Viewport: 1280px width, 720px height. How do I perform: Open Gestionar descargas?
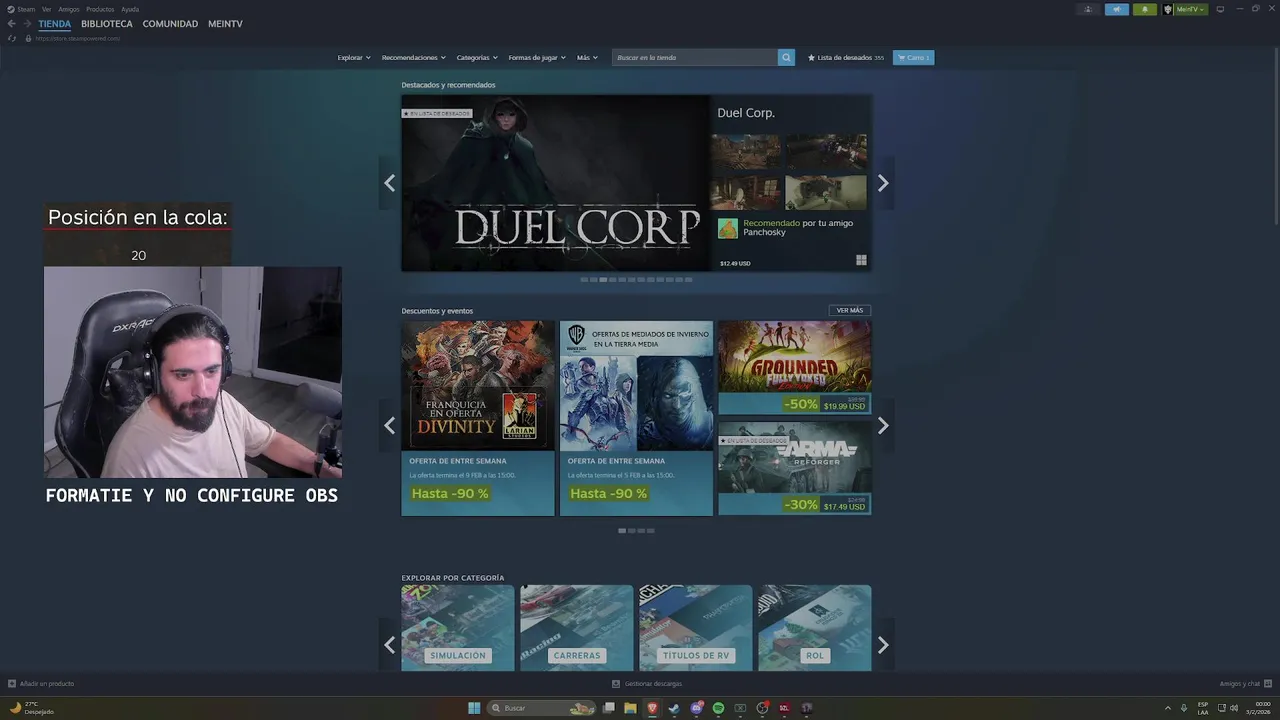[x=653, y=684]
